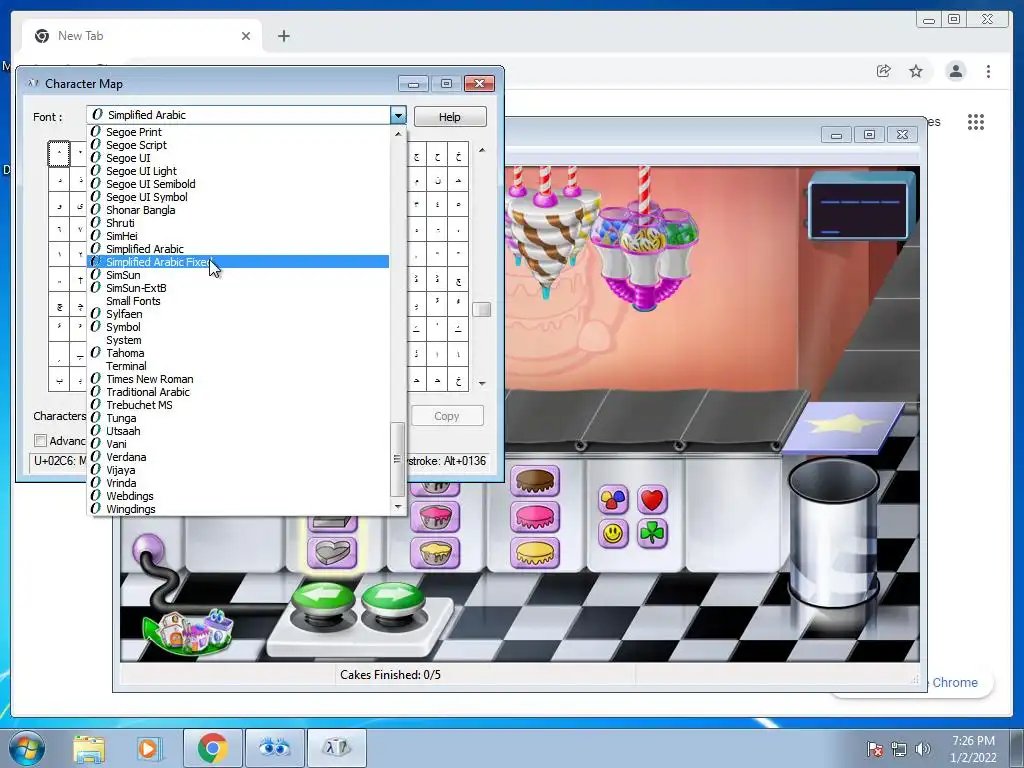Select the jelly beans decoration button
Image resolution: width=1024 pixels, height=768 pixels.
613,500
